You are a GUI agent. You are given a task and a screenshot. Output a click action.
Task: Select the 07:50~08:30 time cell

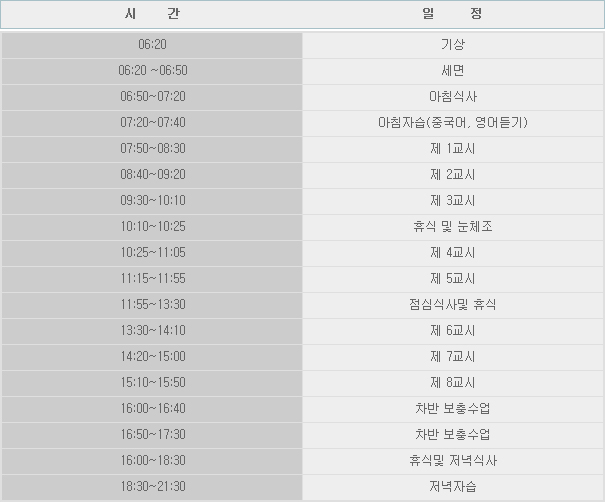[152, 149]
